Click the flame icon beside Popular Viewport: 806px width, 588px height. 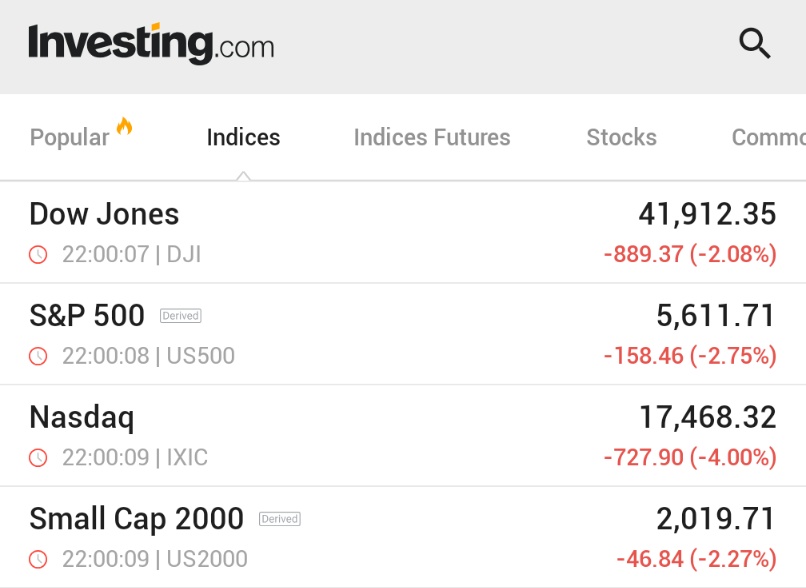tap(124, 126)
